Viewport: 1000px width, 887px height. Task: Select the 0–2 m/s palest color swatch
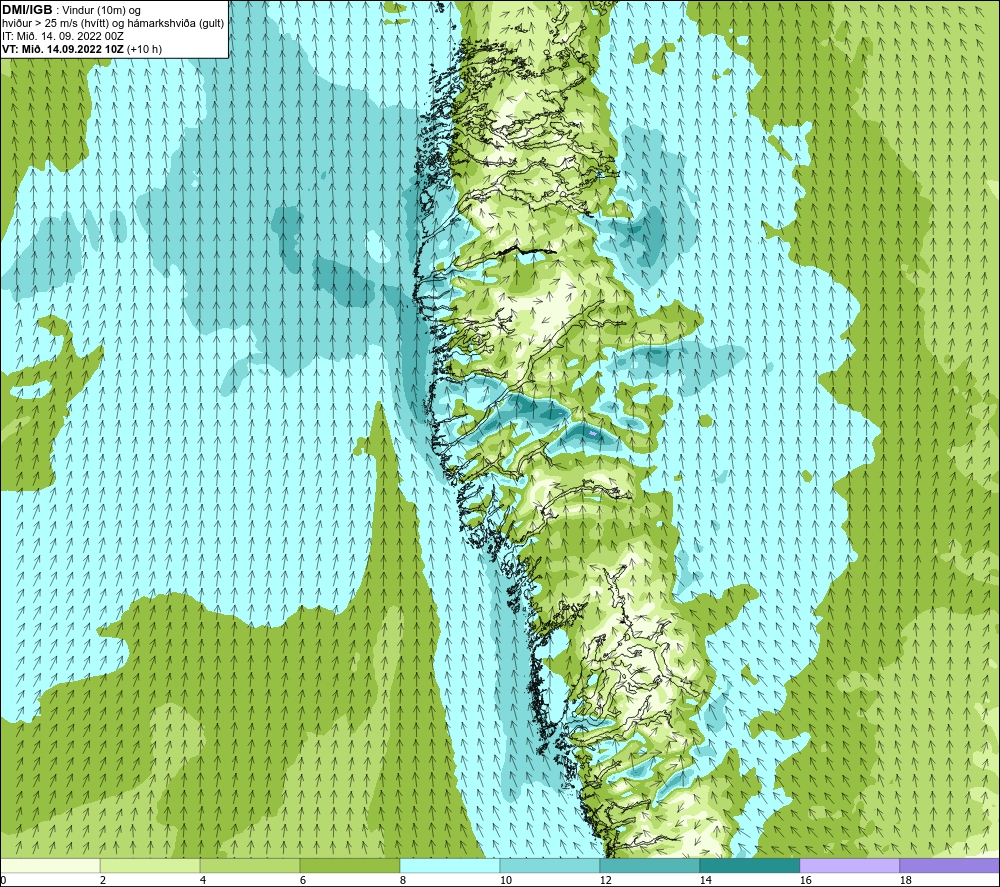[50, 865]
